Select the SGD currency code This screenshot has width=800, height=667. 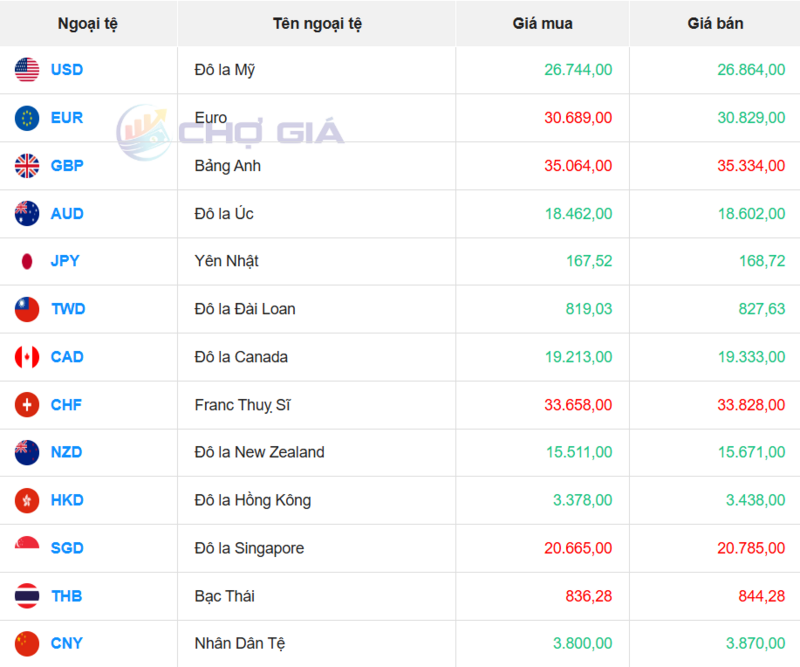[x=67, y=548]
